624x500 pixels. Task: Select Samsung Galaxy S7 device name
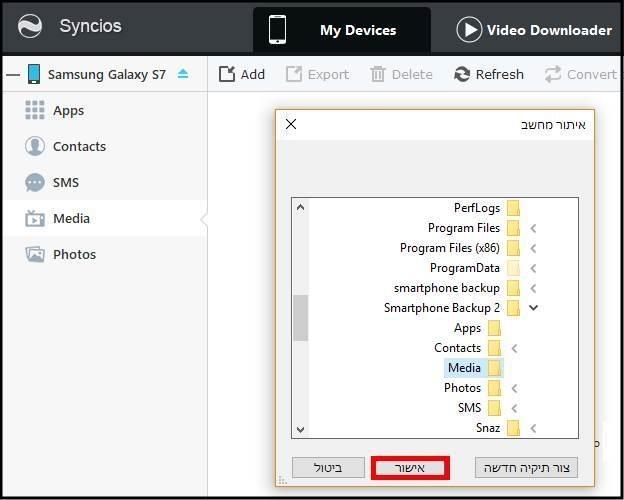tap(107, 74)
